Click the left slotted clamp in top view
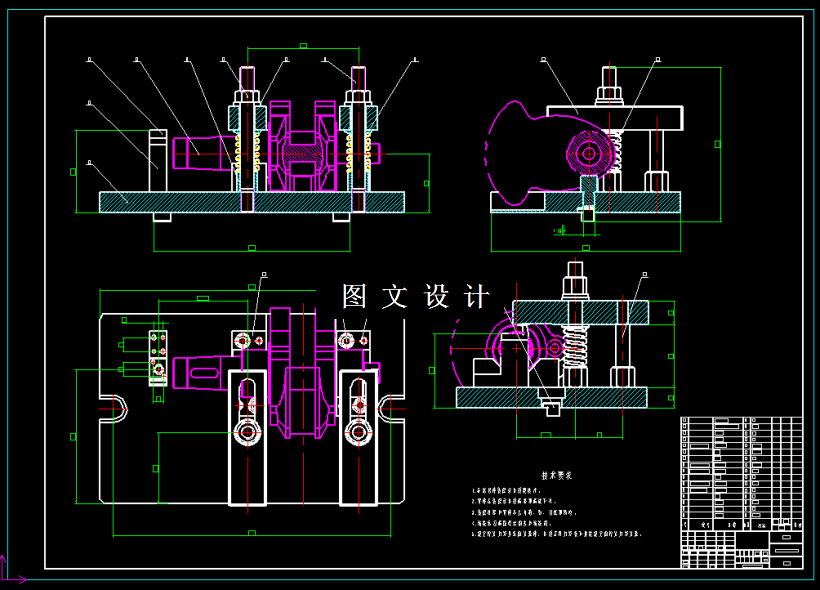Viewport: 820px width, 590px height. 247,437
